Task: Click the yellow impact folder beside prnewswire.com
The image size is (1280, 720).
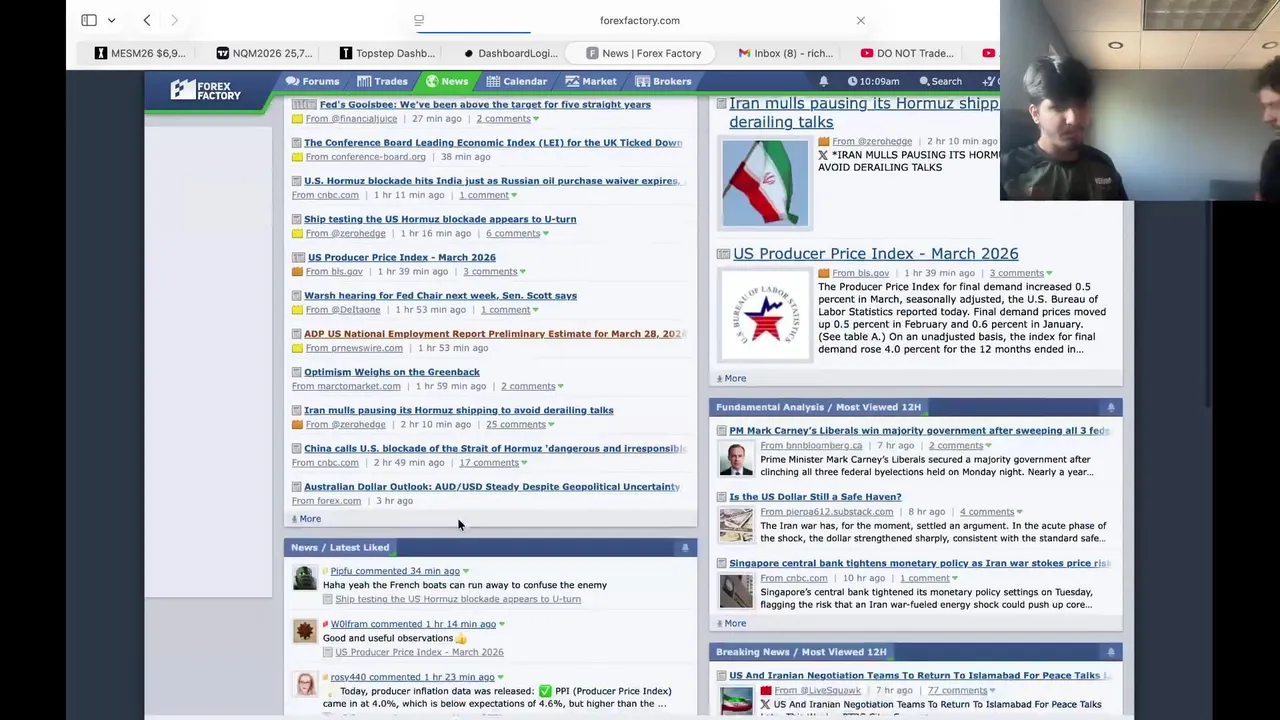Action: click(x=297, y=348)
